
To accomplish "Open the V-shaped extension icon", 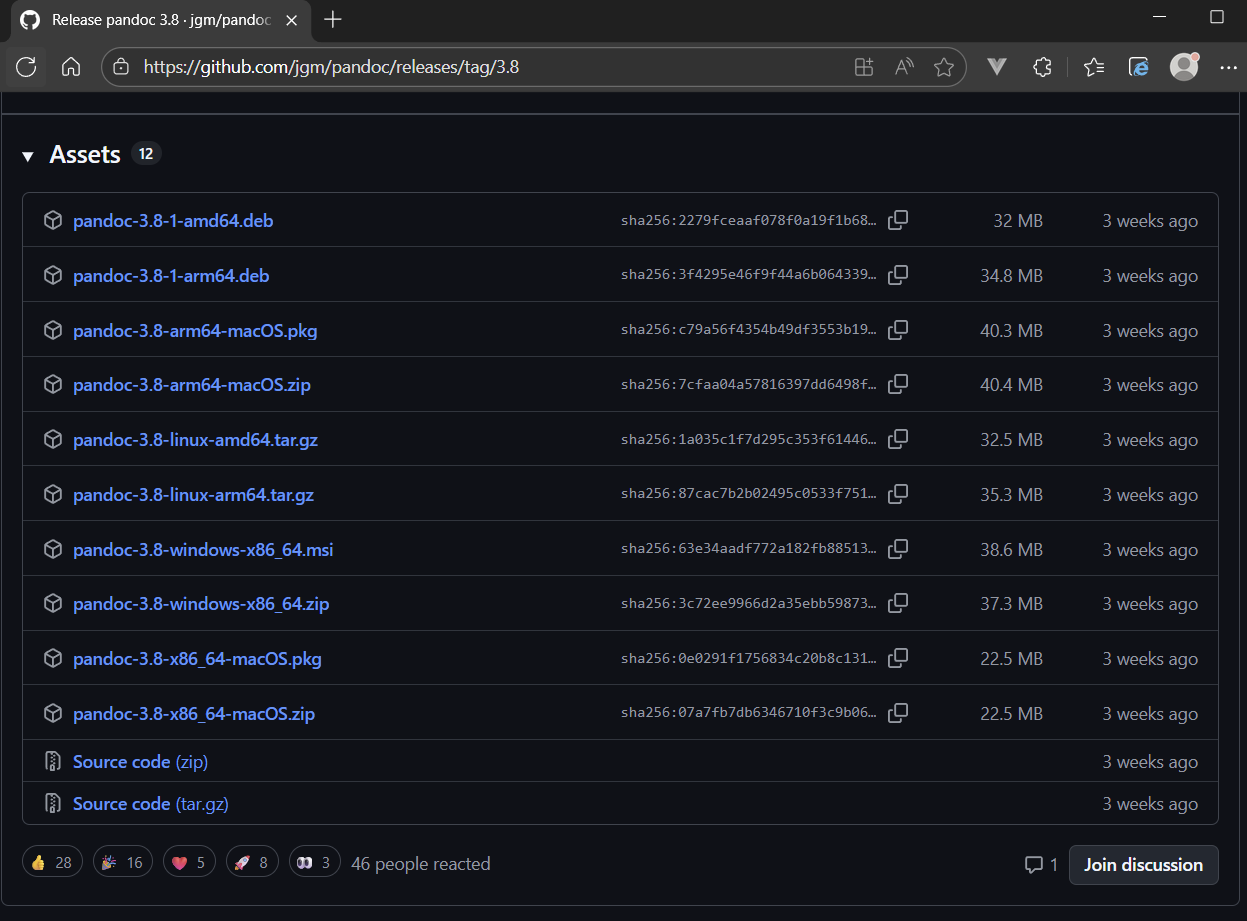I will point(996,67).
